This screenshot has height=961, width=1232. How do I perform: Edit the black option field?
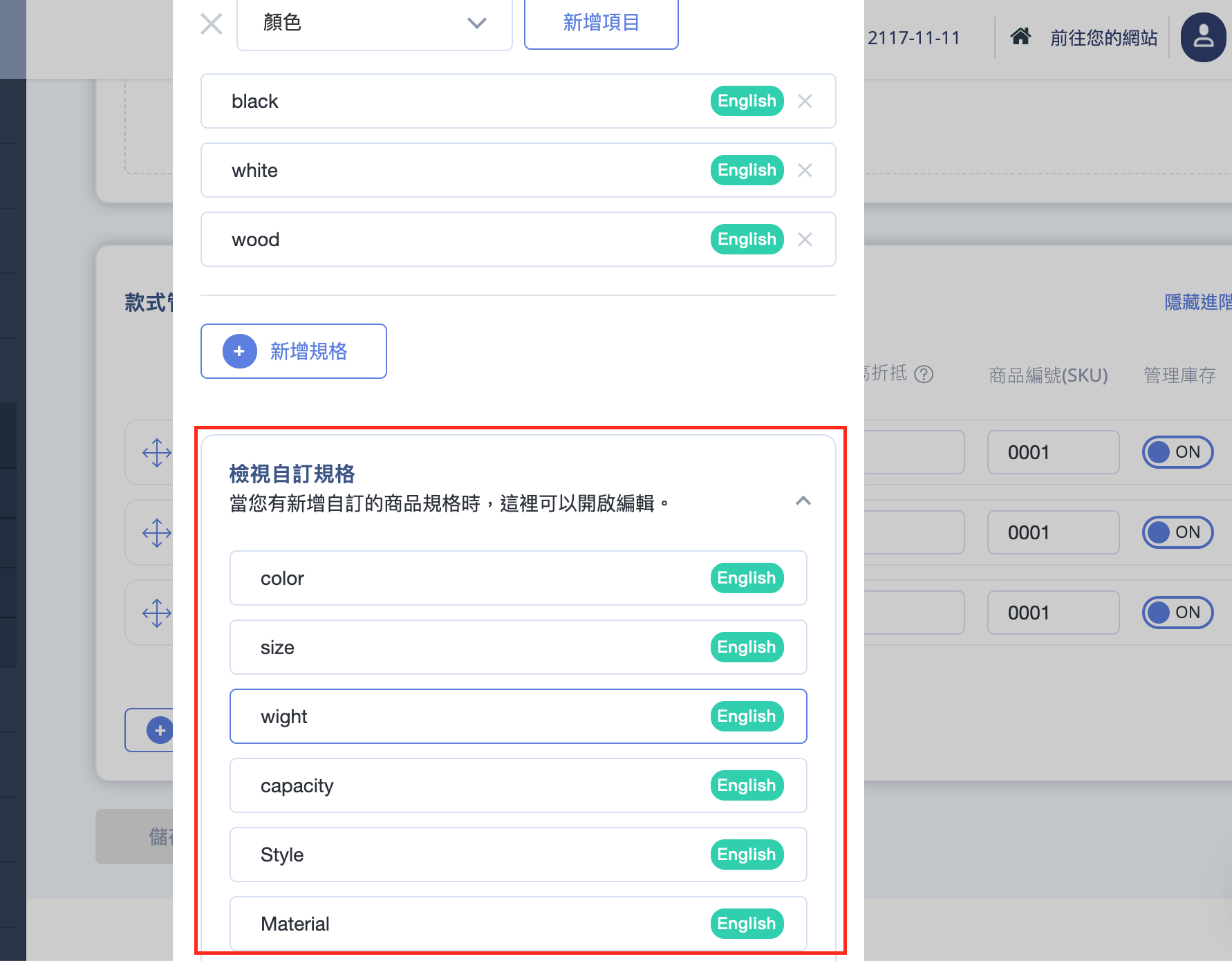tap(519, 101)
